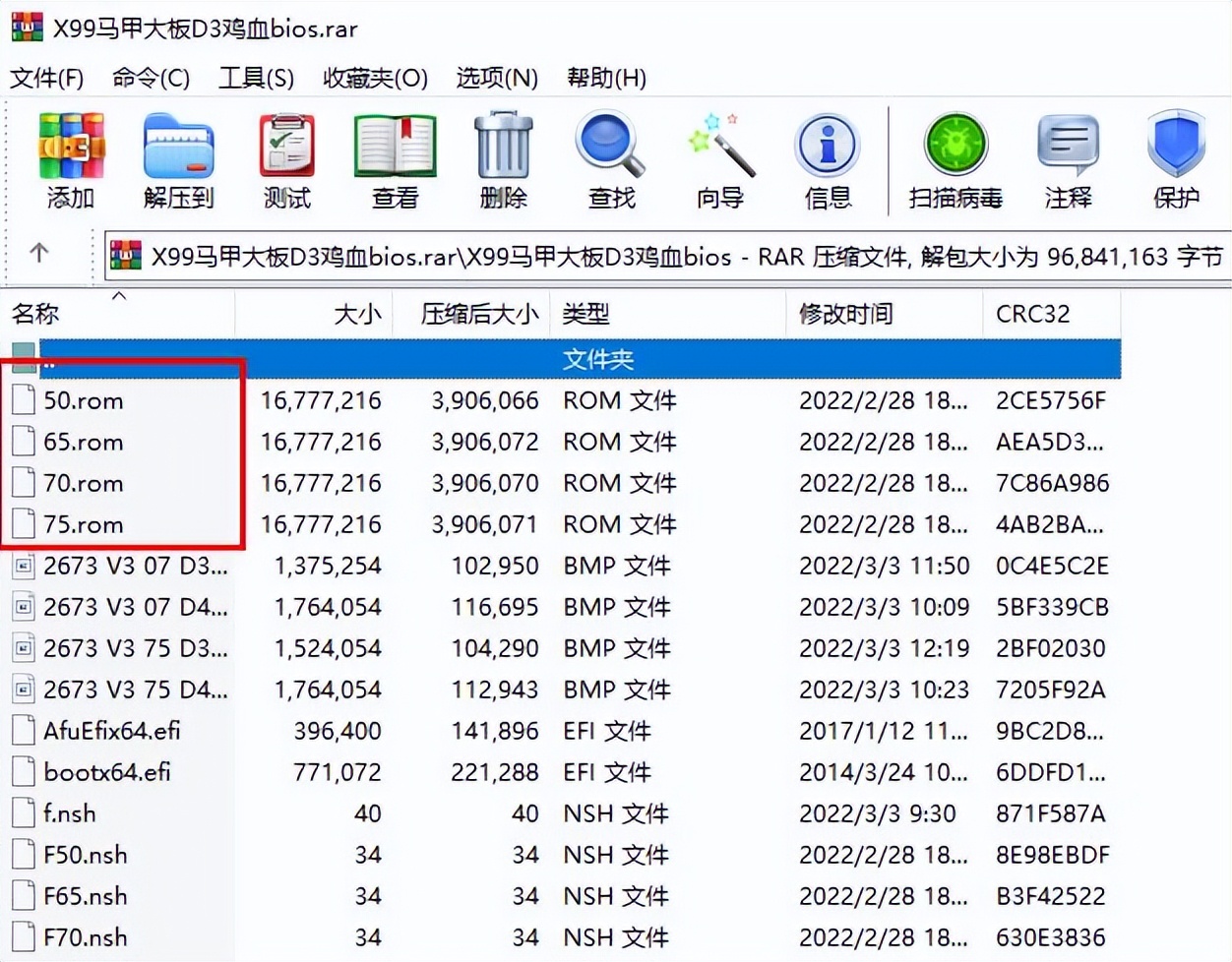This screenshot has width=1232, height=962.
Task: Go up one folder level arrow
Action: tap(39, 254)
